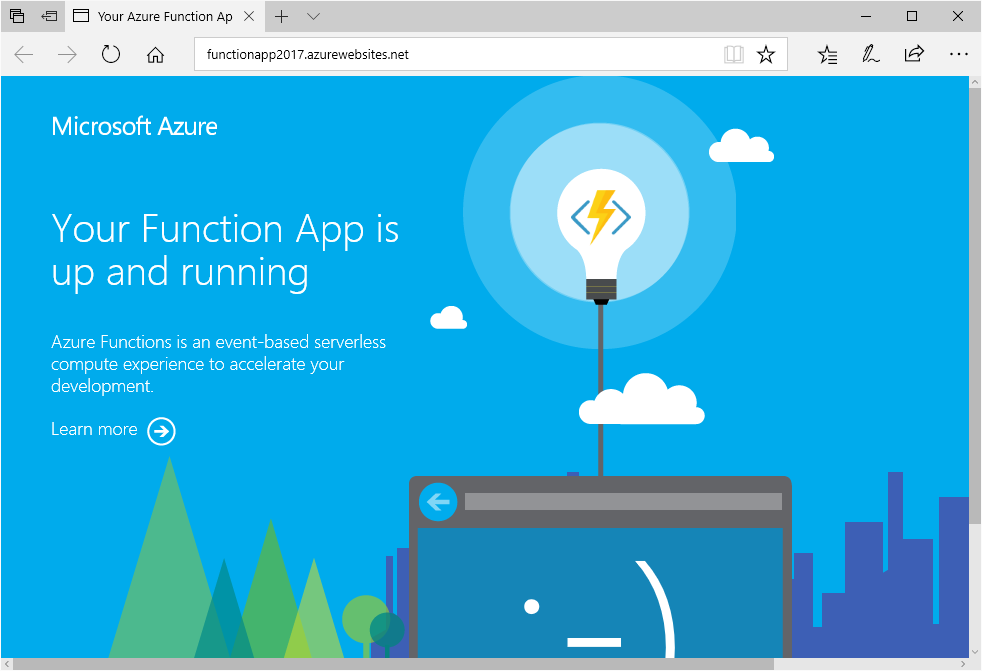The width and height of the screenshot is (982, 671).
Task: Click the horizontal scrollbar right arrow
Action: click(961, 664)
